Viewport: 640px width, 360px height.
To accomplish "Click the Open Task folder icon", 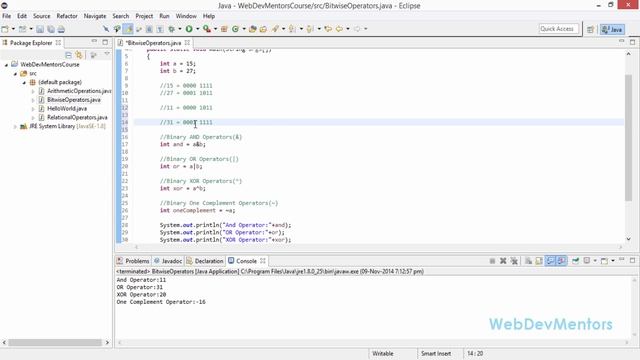I will point(263,29).
